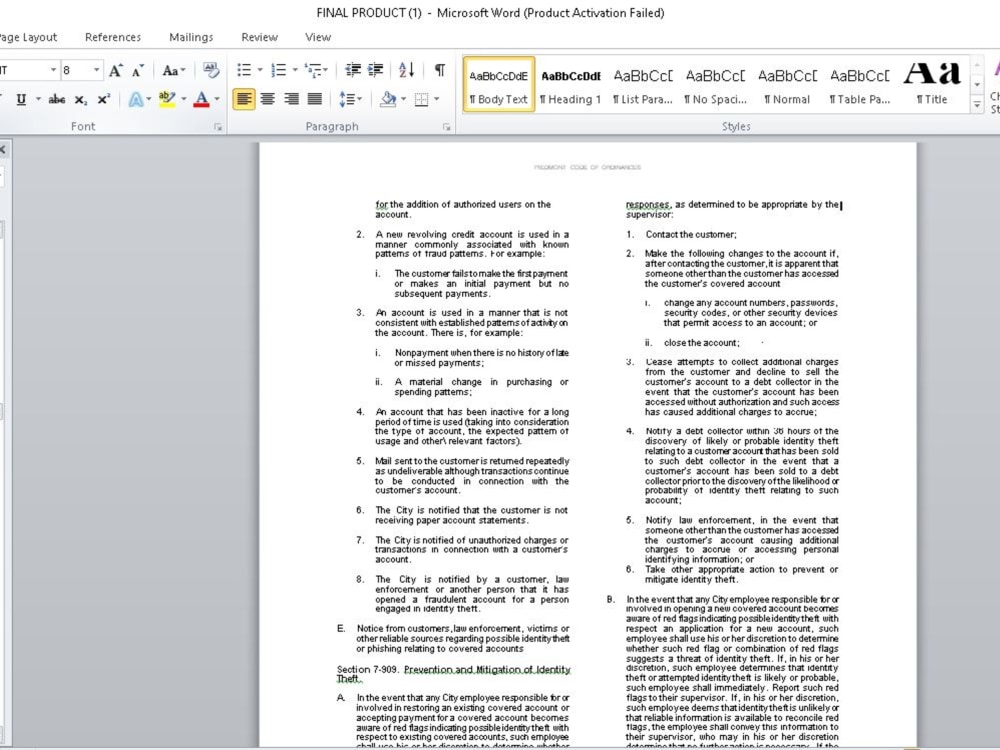The image size is (1000, 750).
Task: Open the Mailings tab
Action: point(191,37)
